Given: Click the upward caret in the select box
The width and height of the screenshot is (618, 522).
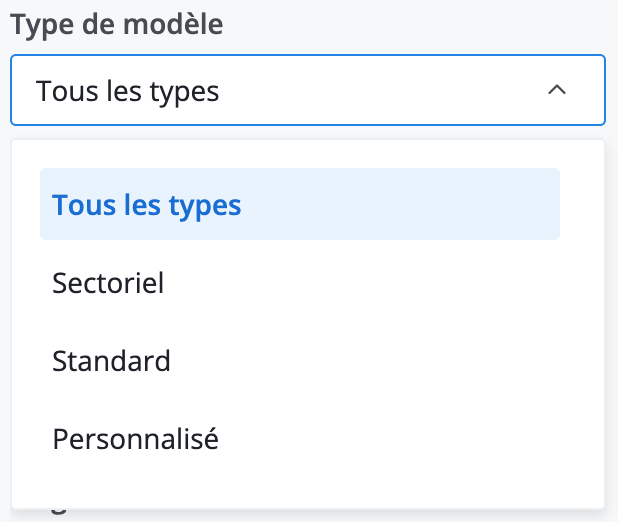Looking at the screenshot, I should pyautogui.click(x=557, y=90).
